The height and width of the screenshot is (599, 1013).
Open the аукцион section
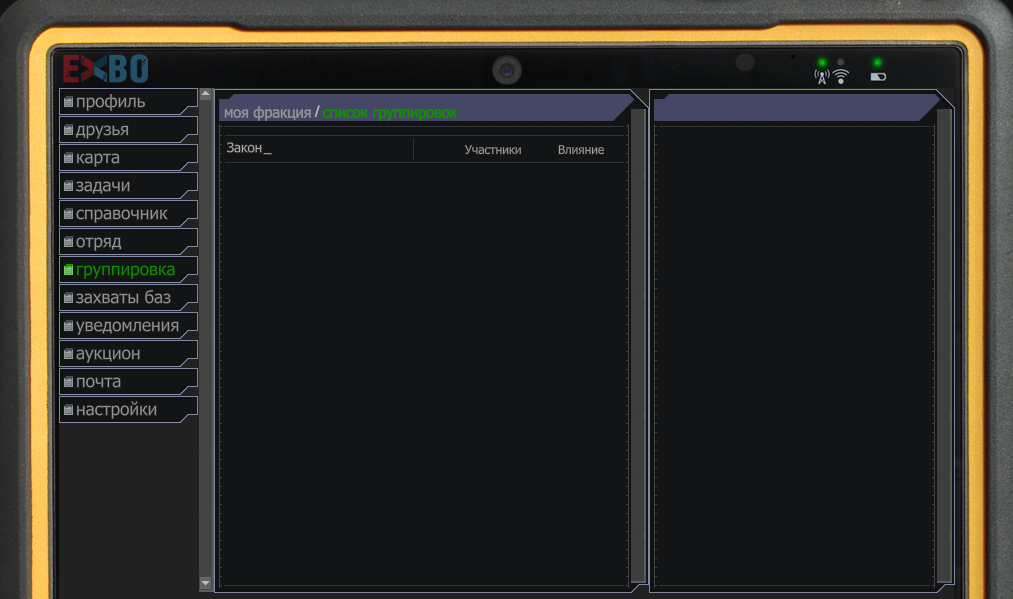pyautogui.click(x=128, y=354)
